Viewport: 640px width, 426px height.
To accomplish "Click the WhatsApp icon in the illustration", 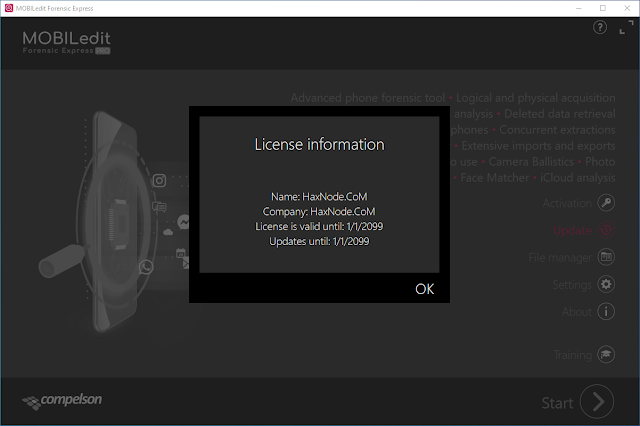I will [146, 267].
